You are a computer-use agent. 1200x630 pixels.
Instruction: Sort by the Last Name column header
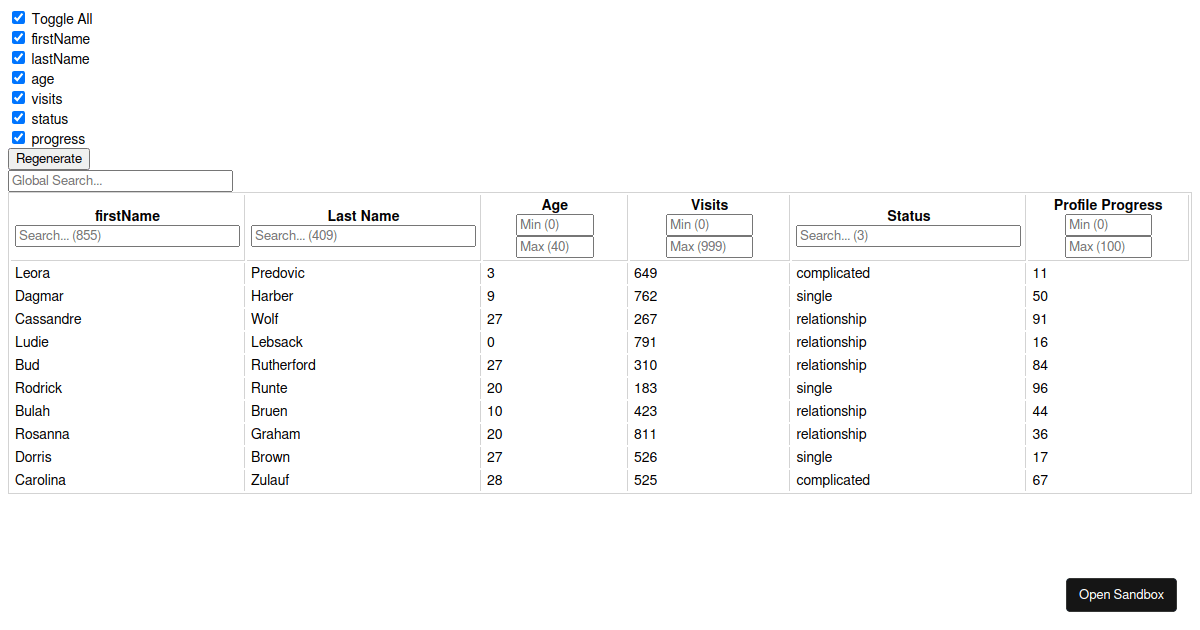(x=363, y=216)
